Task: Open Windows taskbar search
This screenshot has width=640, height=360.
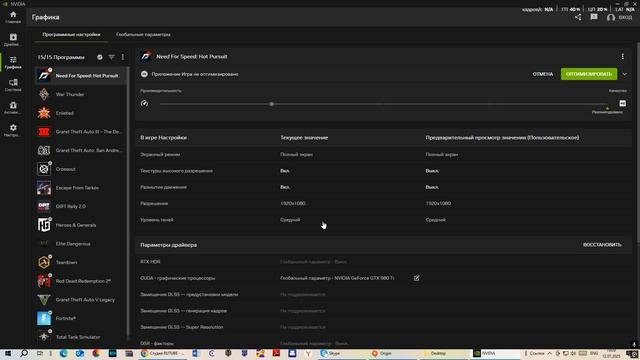Action: click(x=24, y=353)
